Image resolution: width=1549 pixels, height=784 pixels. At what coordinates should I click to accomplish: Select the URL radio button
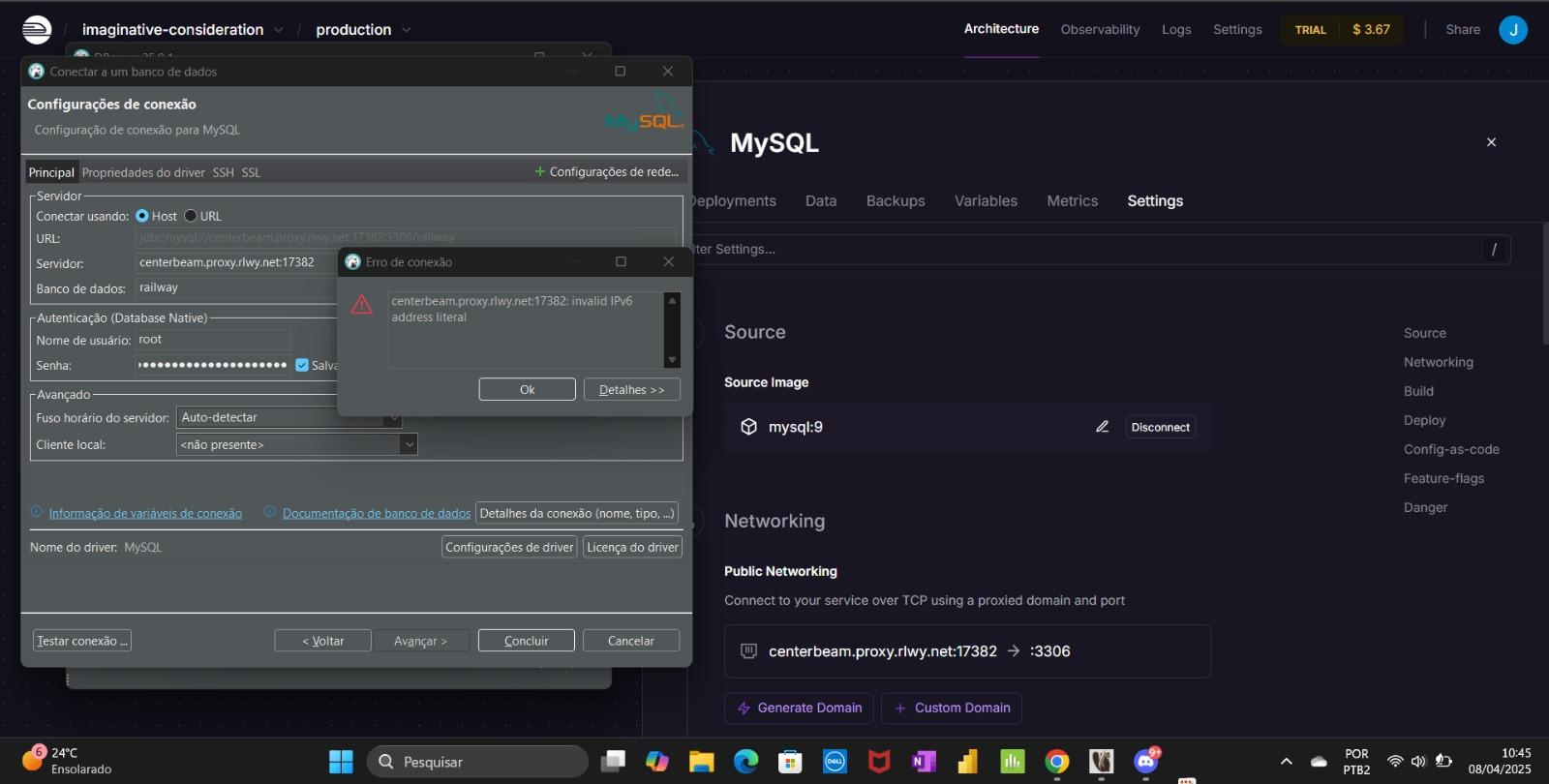click(x=191, y=216)
